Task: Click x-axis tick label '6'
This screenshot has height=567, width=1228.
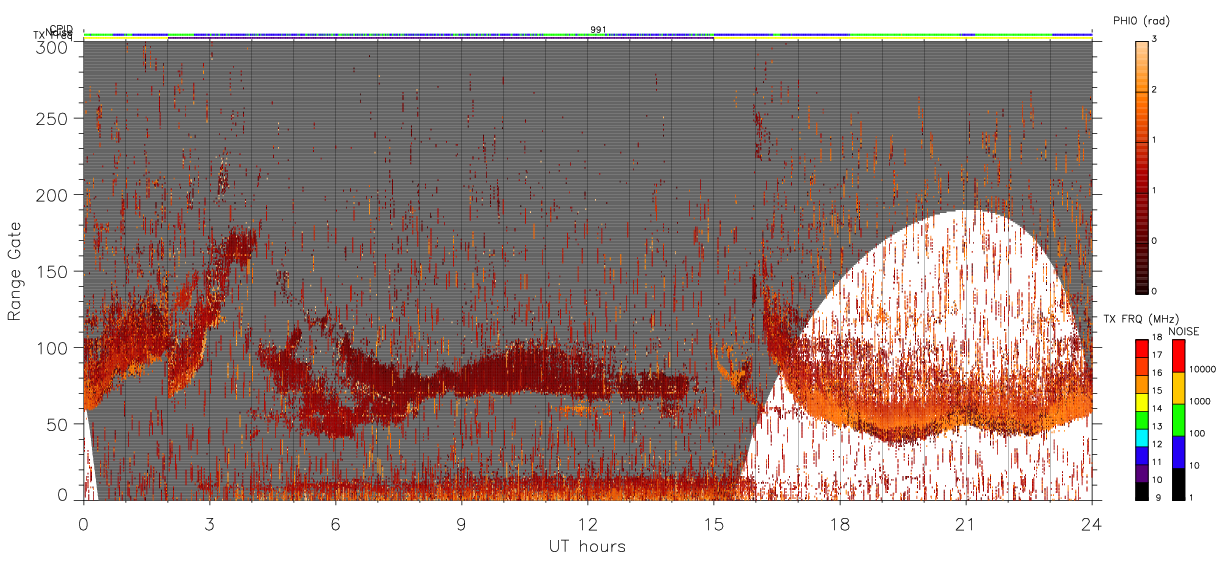Action: point(336,523)
